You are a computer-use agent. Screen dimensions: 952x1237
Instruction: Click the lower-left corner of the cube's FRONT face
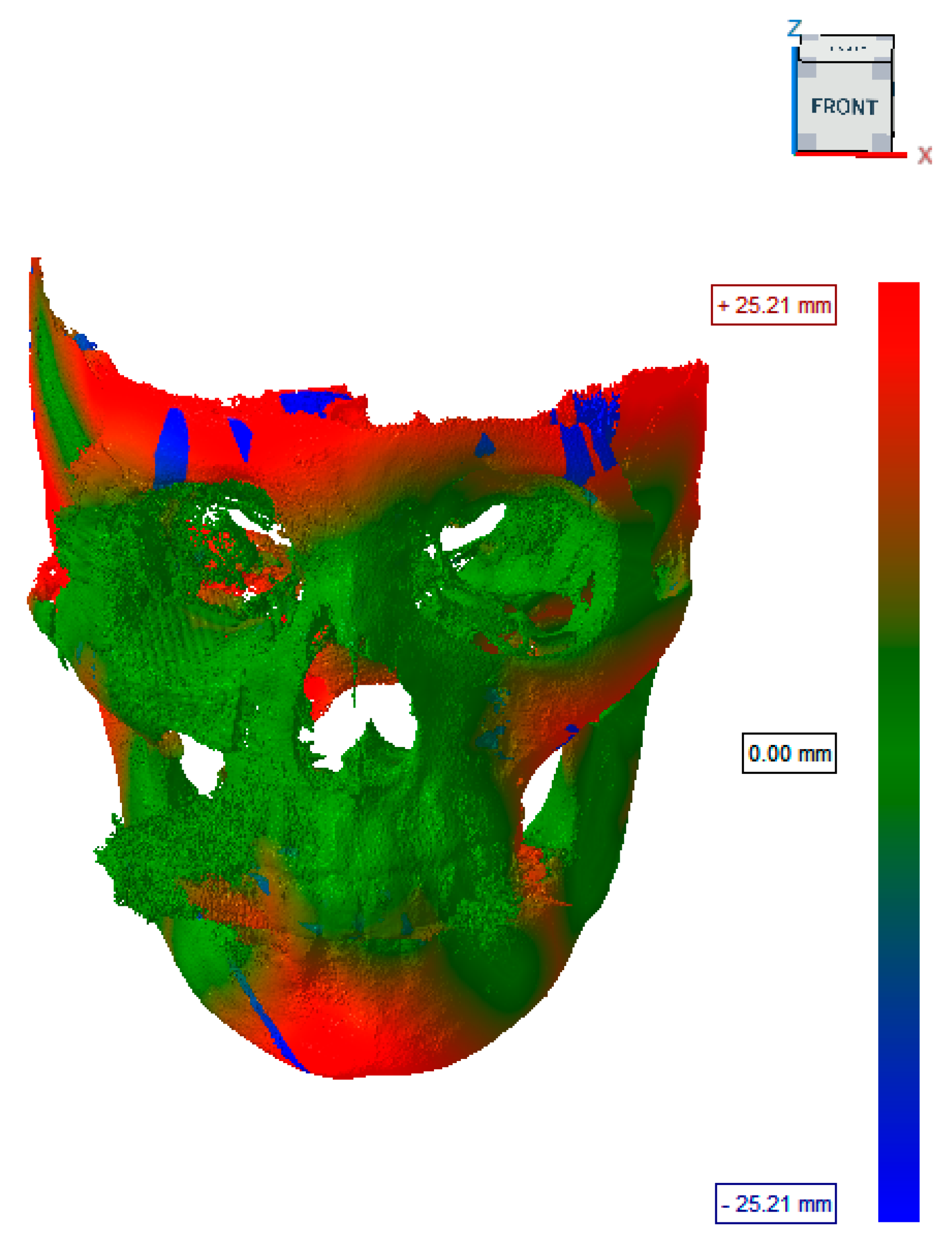(807, 142)
